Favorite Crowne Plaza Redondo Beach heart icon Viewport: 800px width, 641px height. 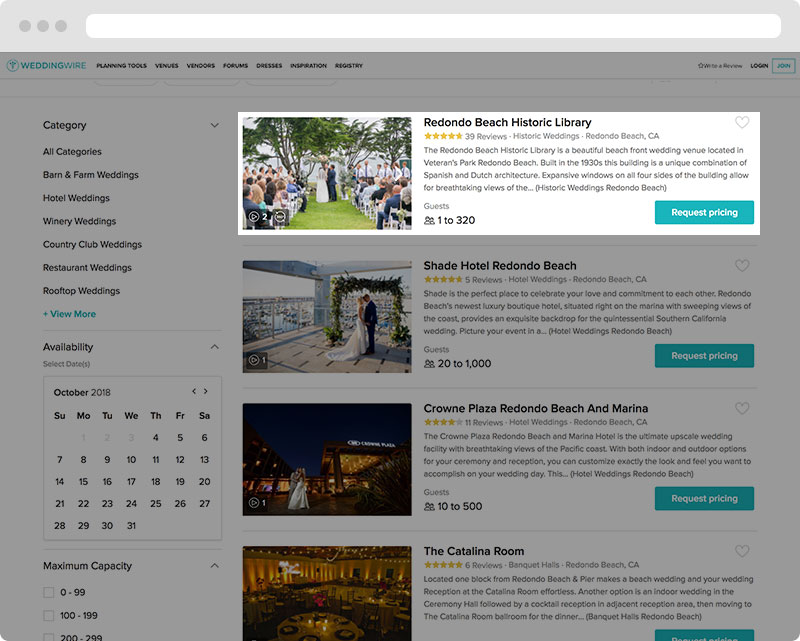742,408
